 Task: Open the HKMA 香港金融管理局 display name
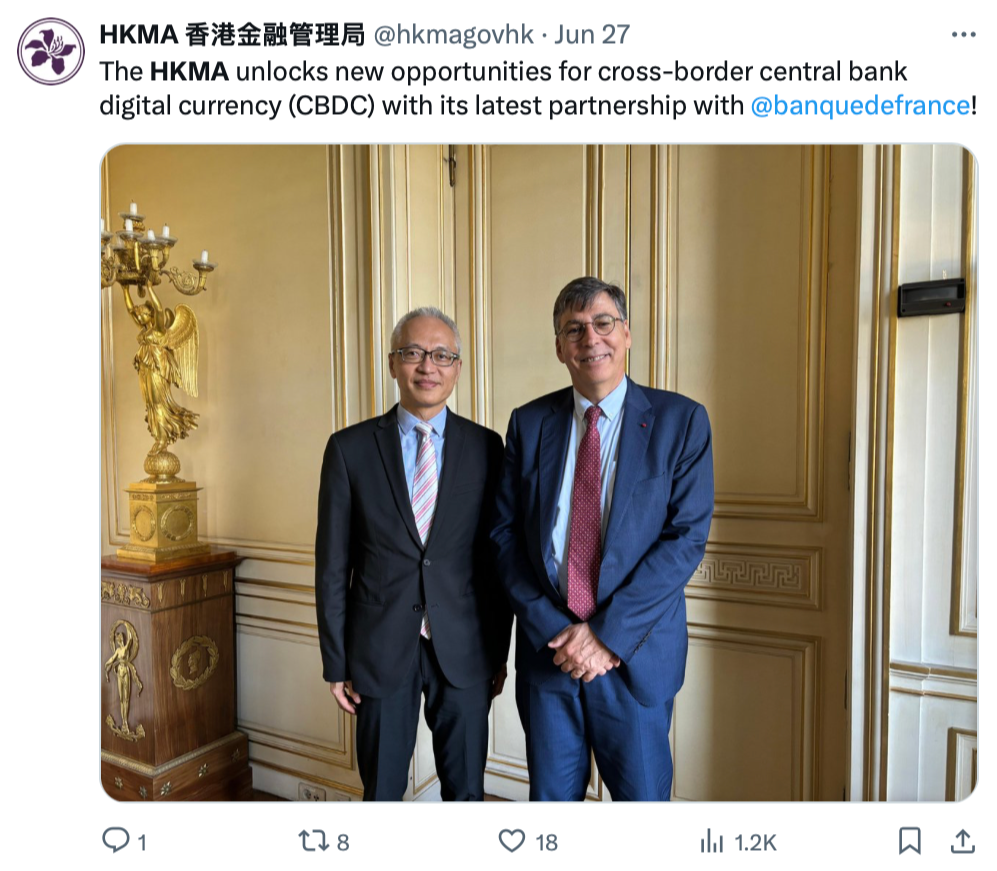(x=232, y=35)
